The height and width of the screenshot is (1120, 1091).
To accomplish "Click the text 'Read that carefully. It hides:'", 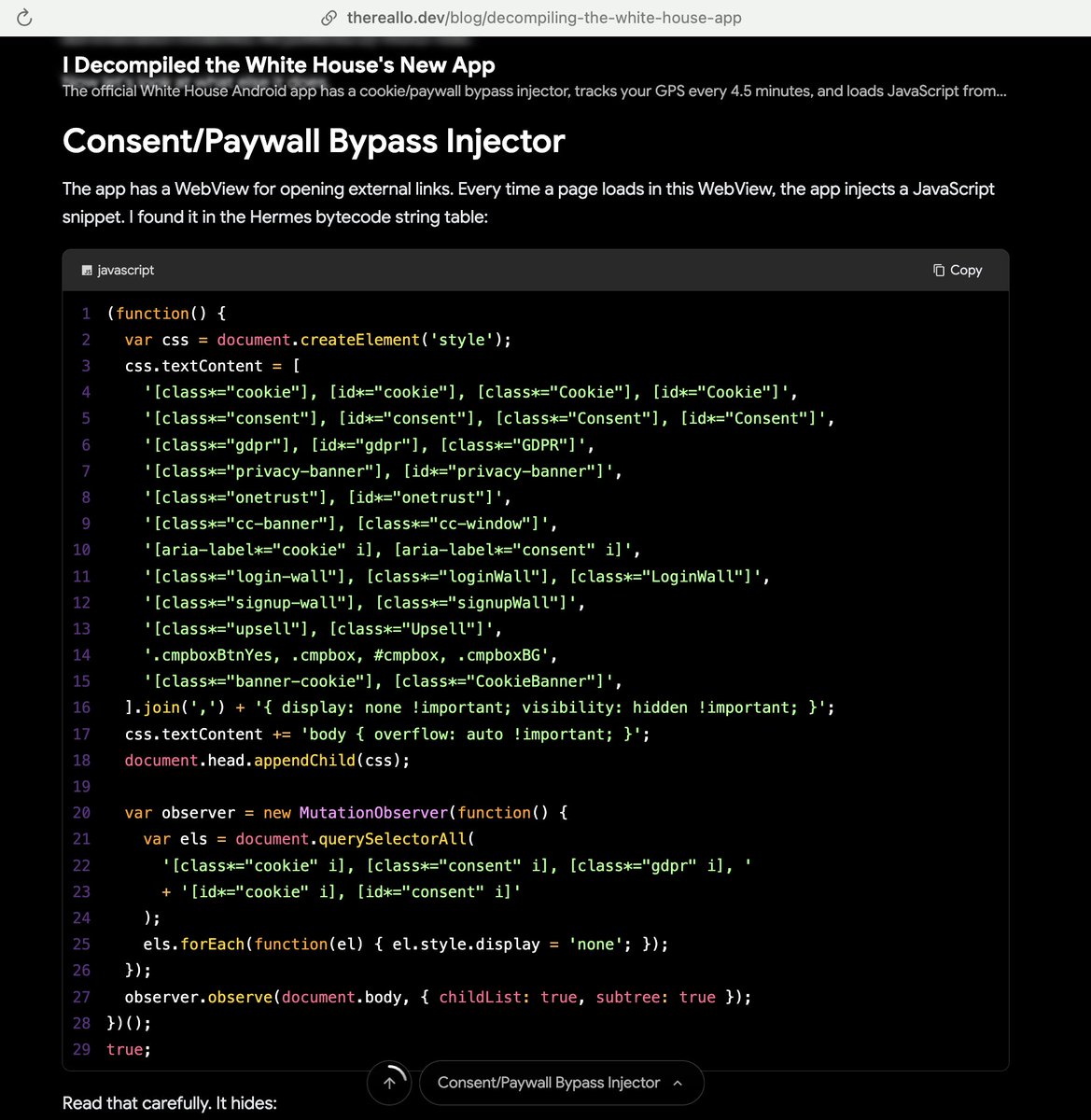I will tap(170, 1103).
